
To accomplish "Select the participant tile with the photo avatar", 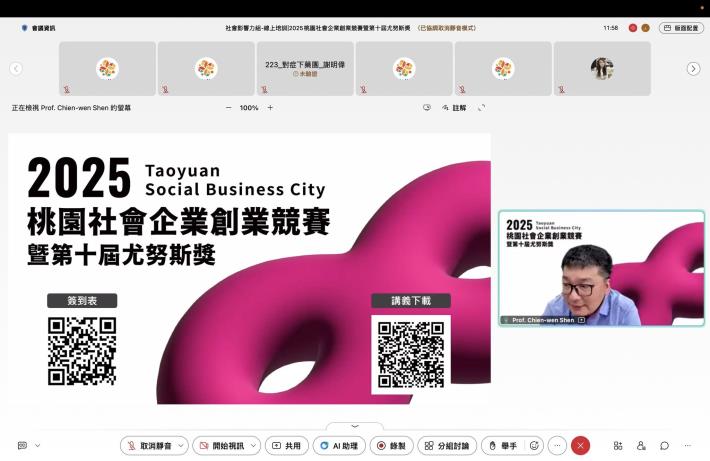I will 602,69.
